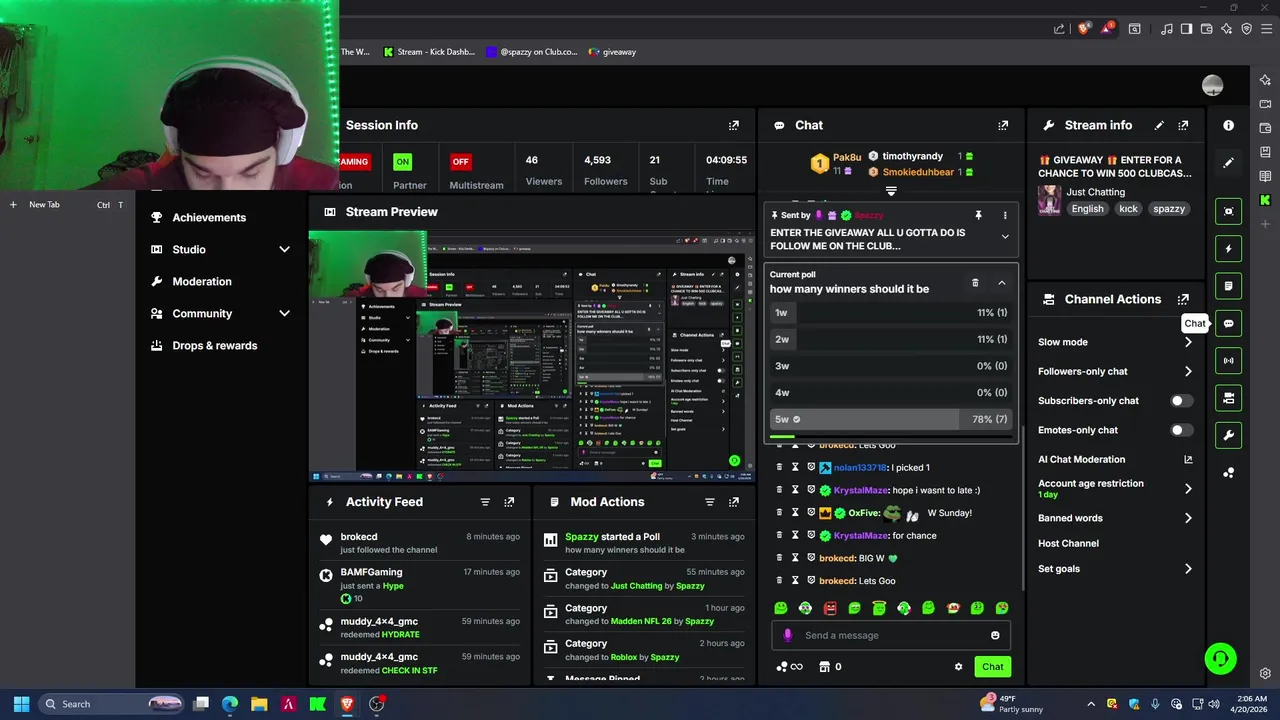
Task: Open the Kick sidebar panel in Brave
Action: coord(1265,200)
